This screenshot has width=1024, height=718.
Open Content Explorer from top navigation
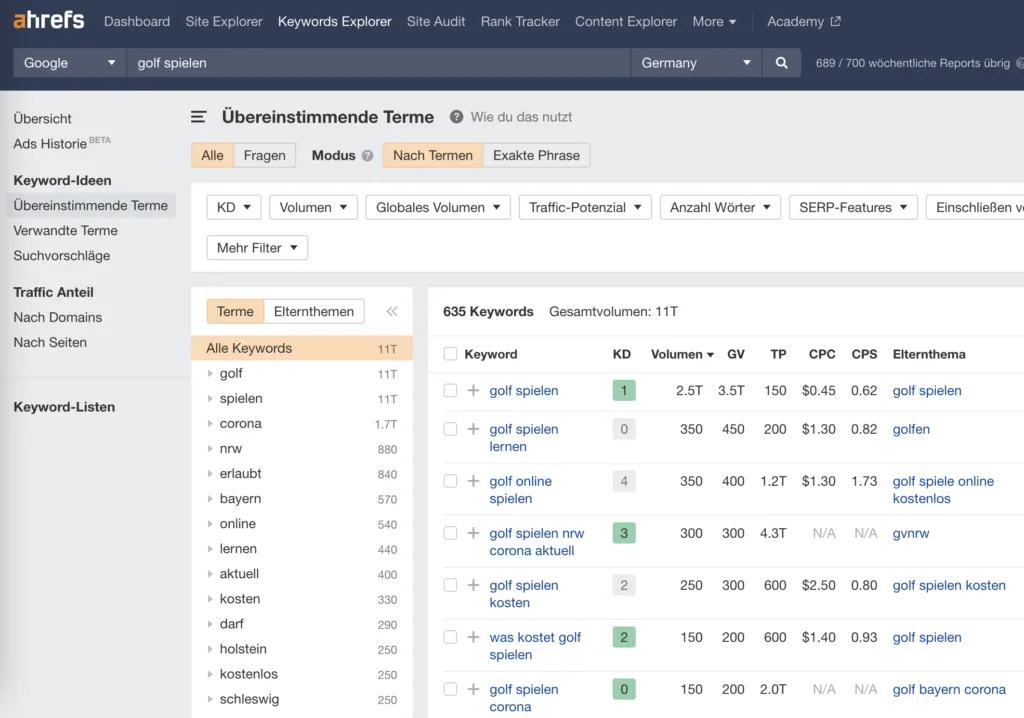[626, 22]
